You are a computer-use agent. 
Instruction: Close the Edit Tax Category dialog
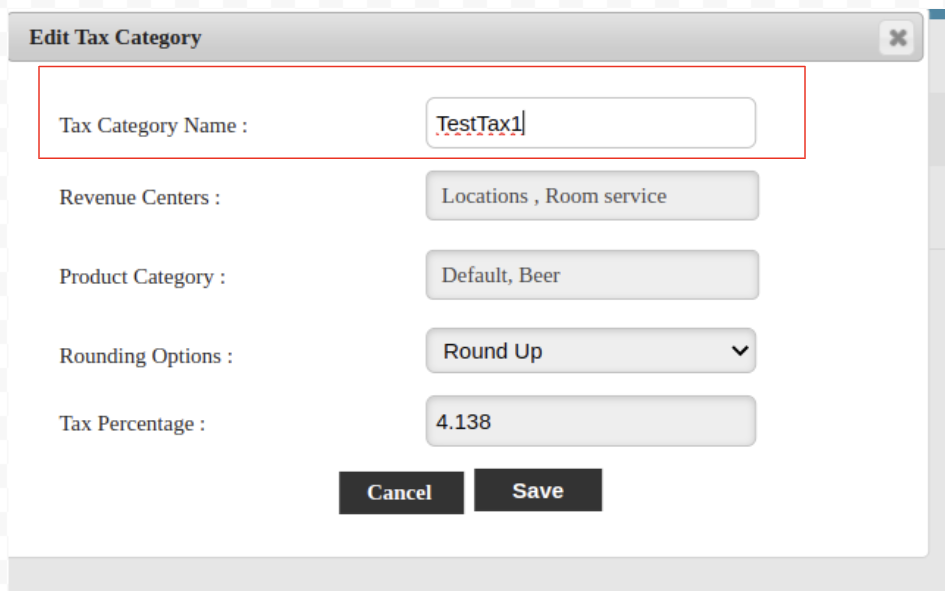pos(897,38)
